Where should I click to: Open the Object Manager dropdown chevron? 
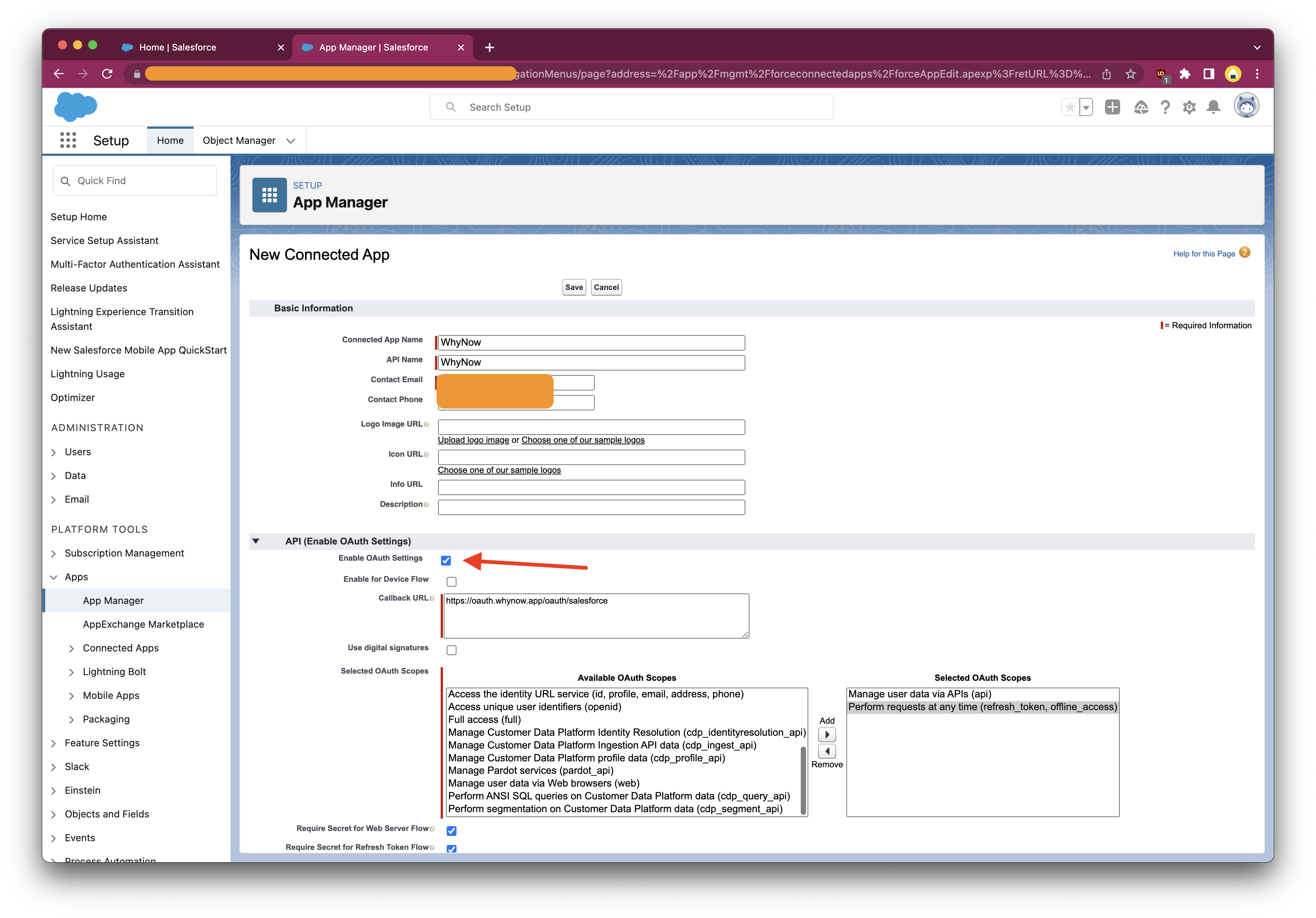coord(291,141)
